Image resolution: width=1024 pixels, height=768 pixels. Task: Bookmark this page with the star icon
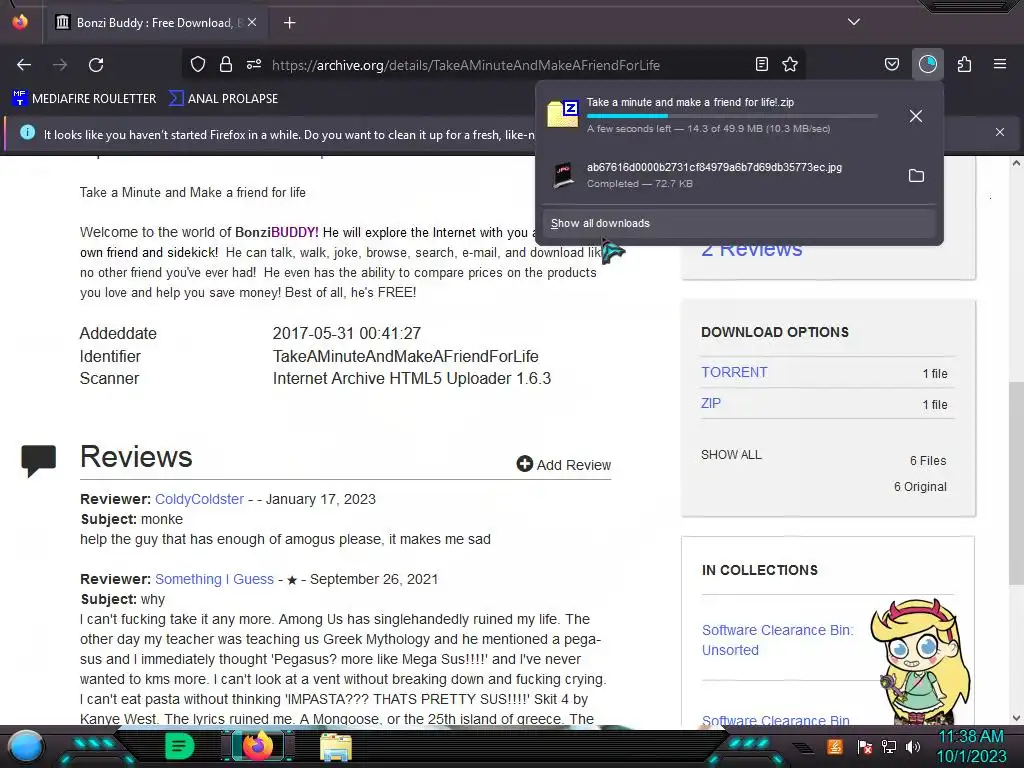[x=790, y=64]
